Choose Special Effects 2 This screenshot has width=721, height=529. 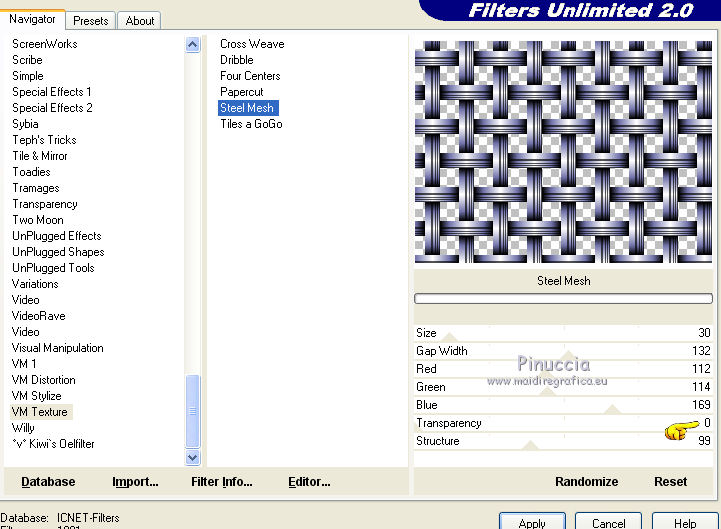click(x=52, y=108)
